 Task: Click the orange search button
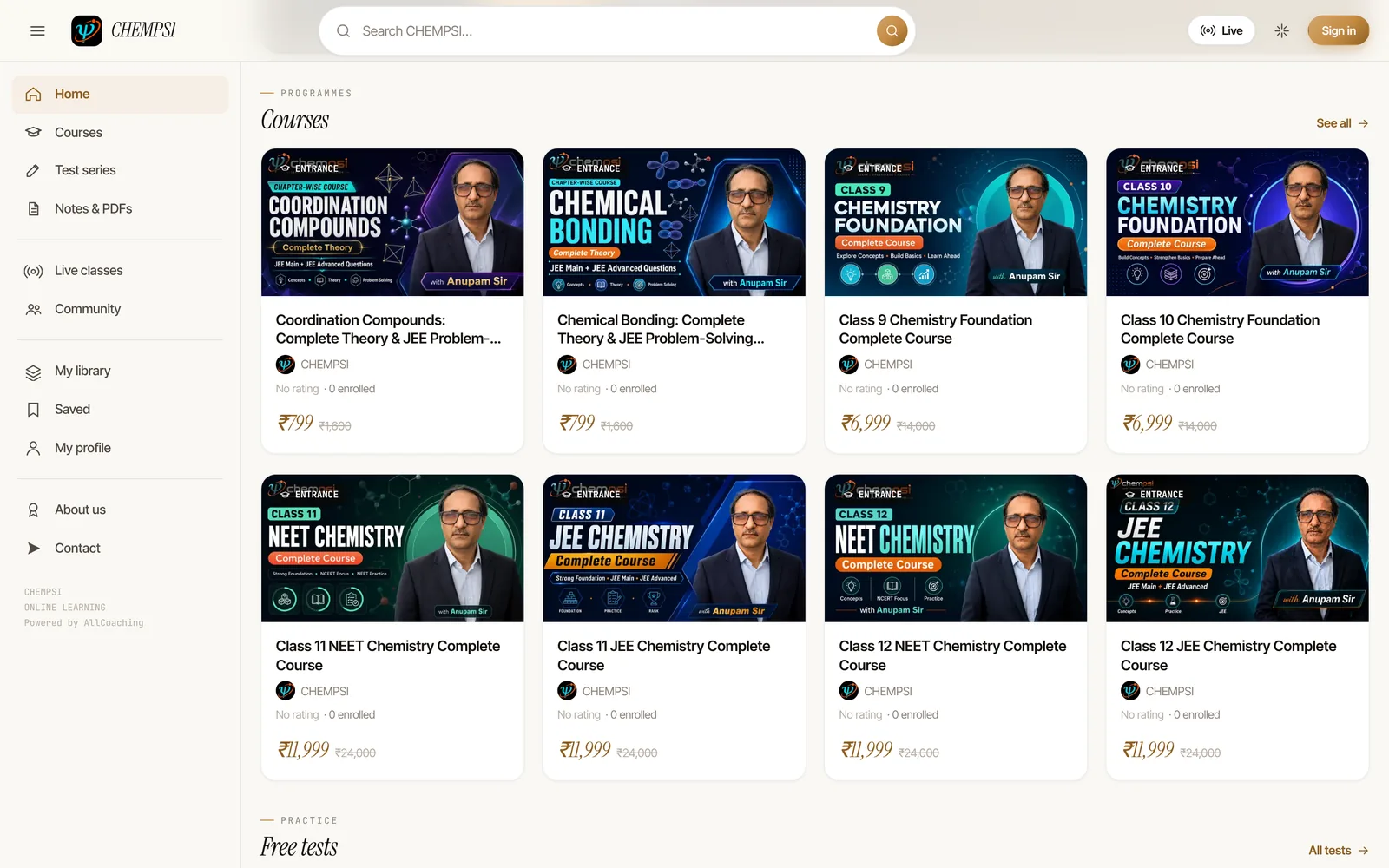click(x=892, y=31)
